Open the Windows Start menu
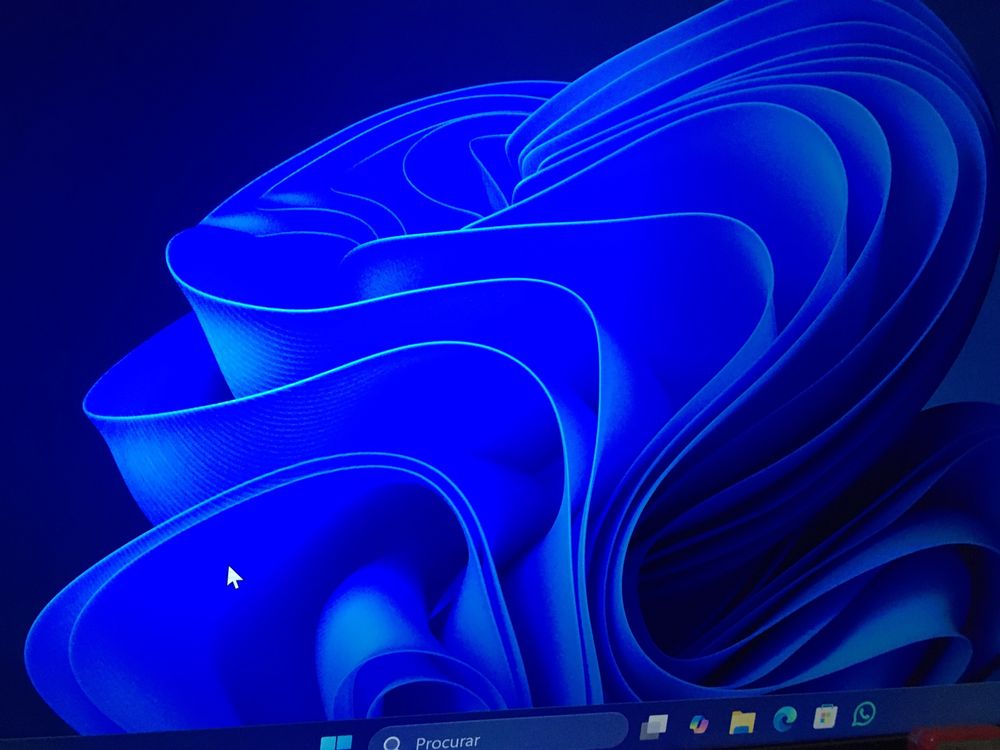 pyautogui.click(x=336, y=742)
